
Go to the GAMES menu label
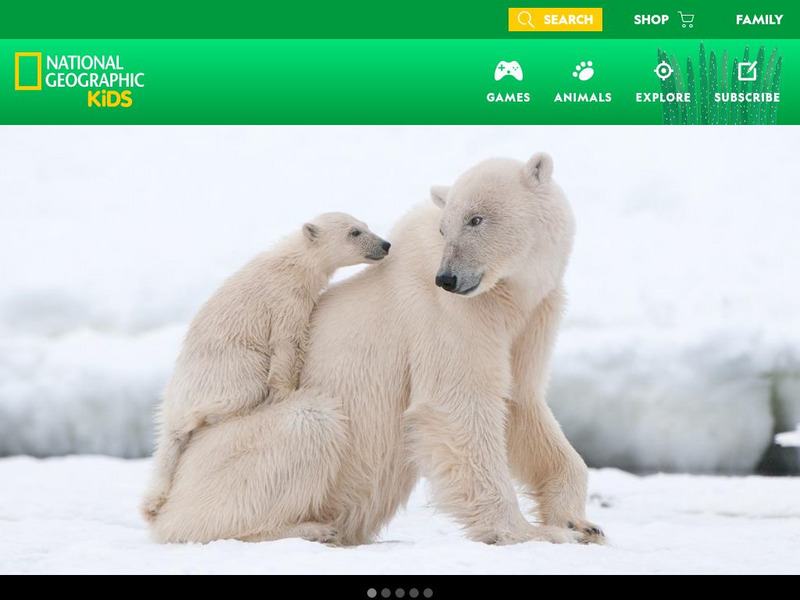(x=508, y=97)
